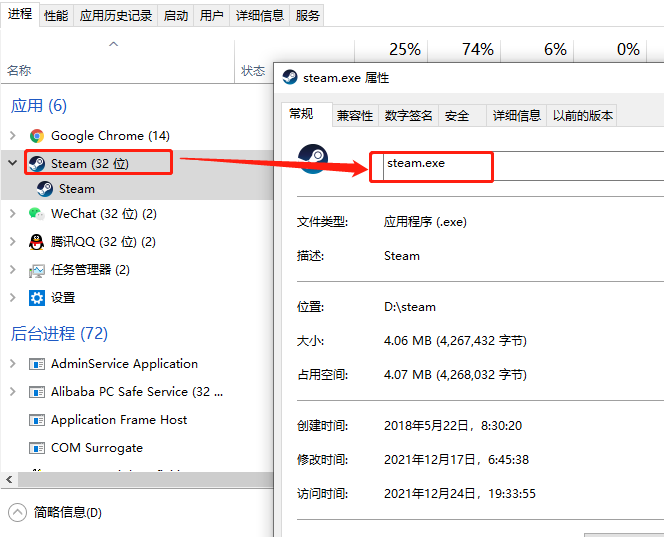Screen dimensions: 664x537
Task: Select the WeChat (32 位) (2) row
Action: point(137,214)
